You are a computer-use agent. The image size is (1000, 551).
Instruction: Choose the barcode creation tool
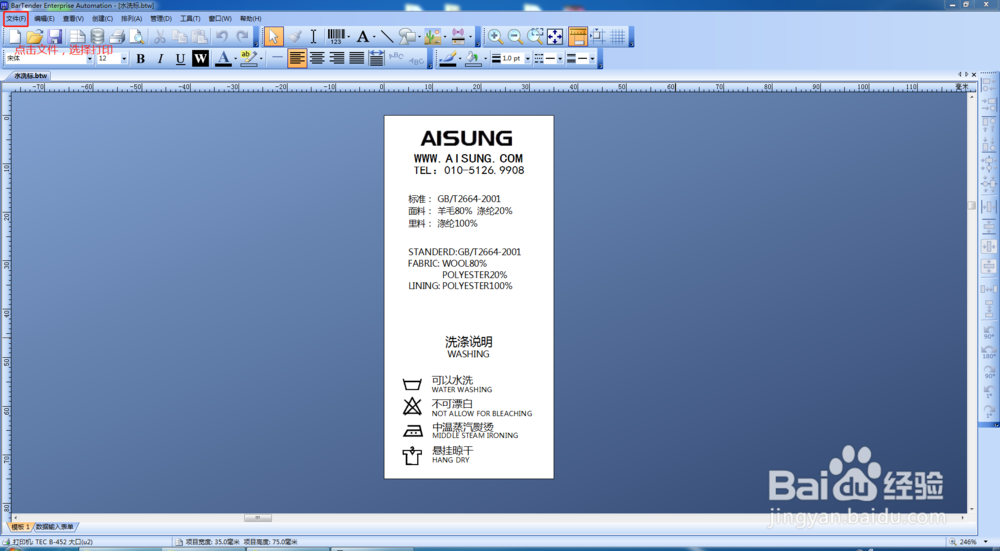coord(335,36)
